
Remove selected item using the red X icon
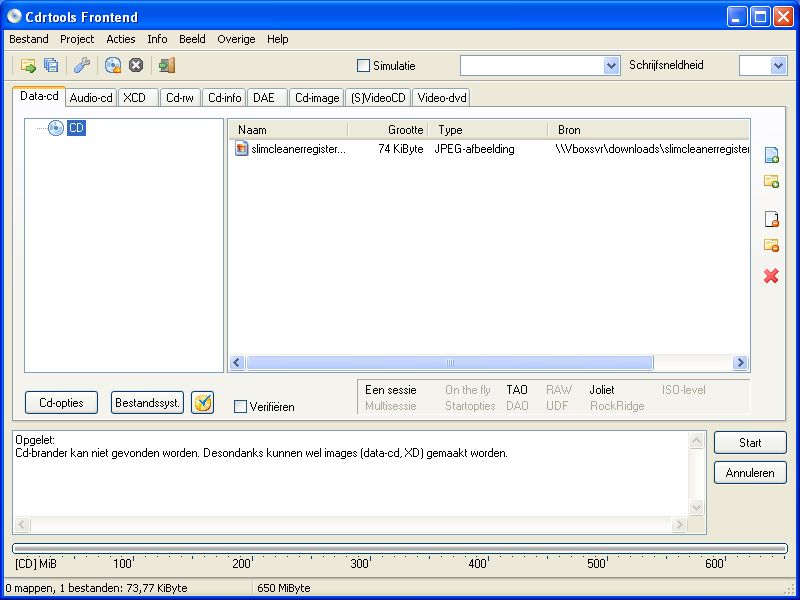[771, 276]
